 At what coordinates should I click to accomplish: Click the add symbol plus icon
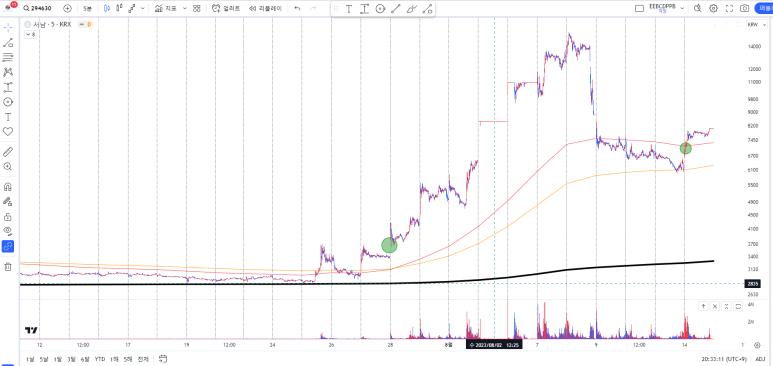(x=68, y=8)
